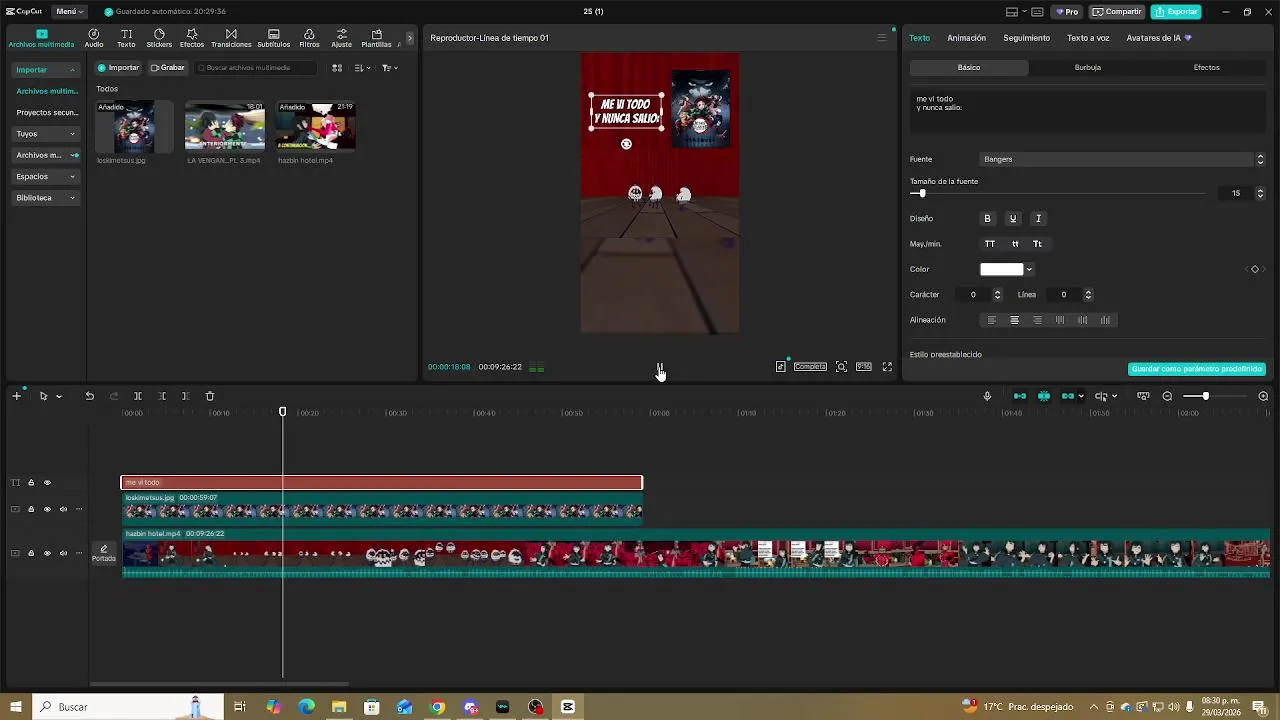Align text center horizontally
Screen dimensions: 1280x720
coord(1014,320)
